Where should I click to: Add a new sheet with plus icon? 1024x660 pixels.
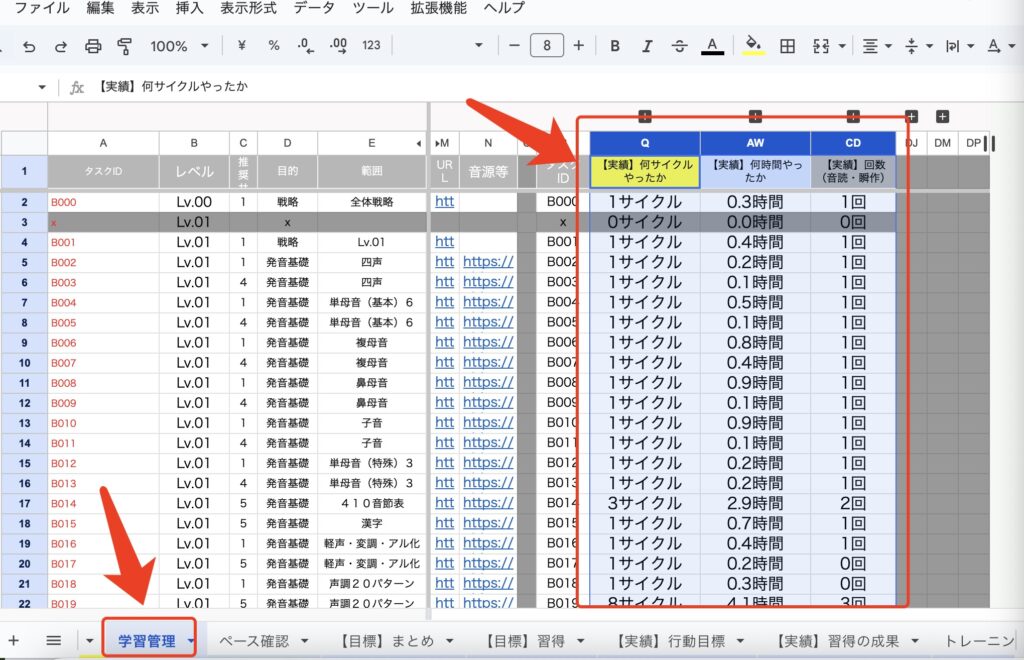pyautogui.click(x=13, y=640)
